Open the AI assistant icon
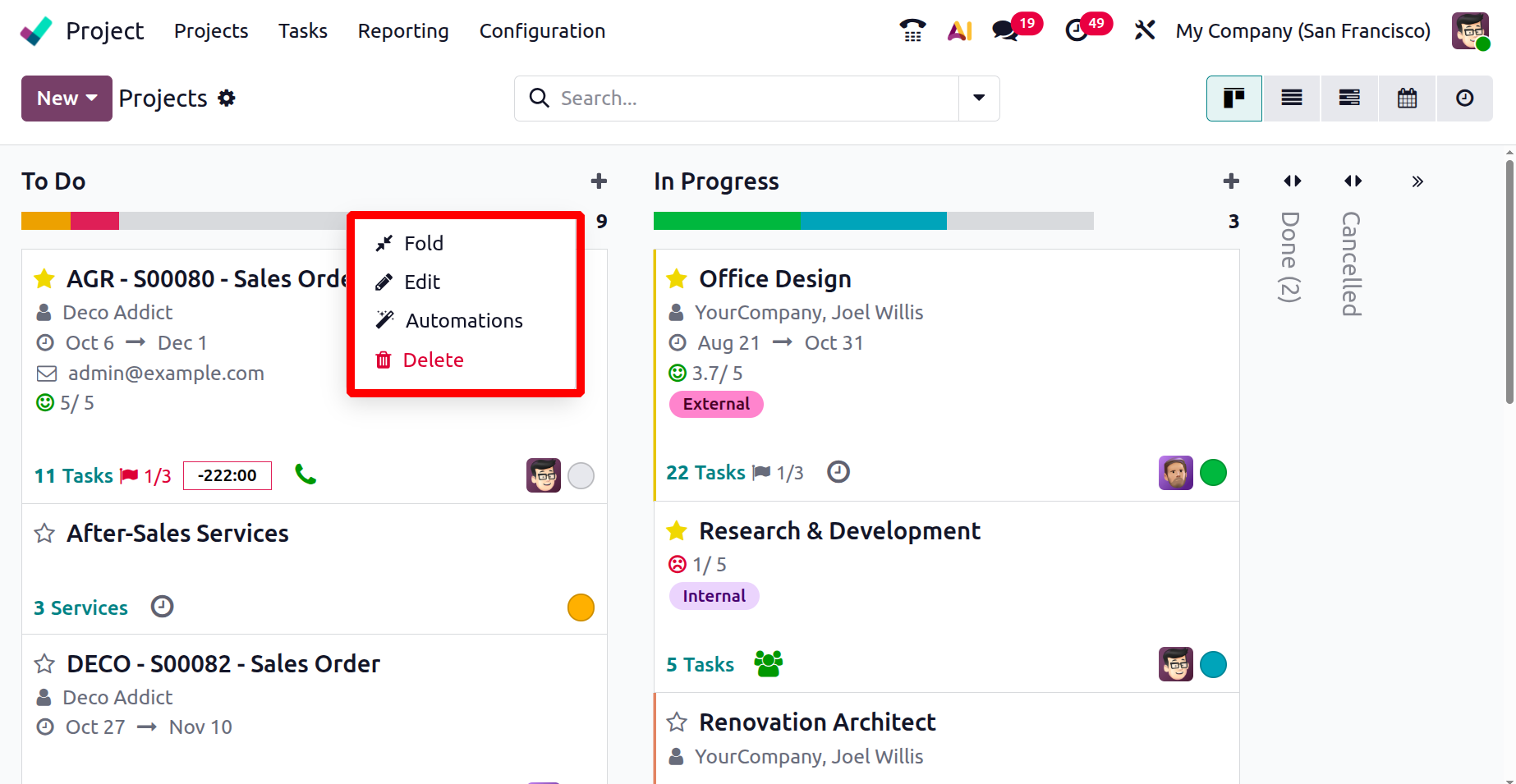 (x=959, y=30)
